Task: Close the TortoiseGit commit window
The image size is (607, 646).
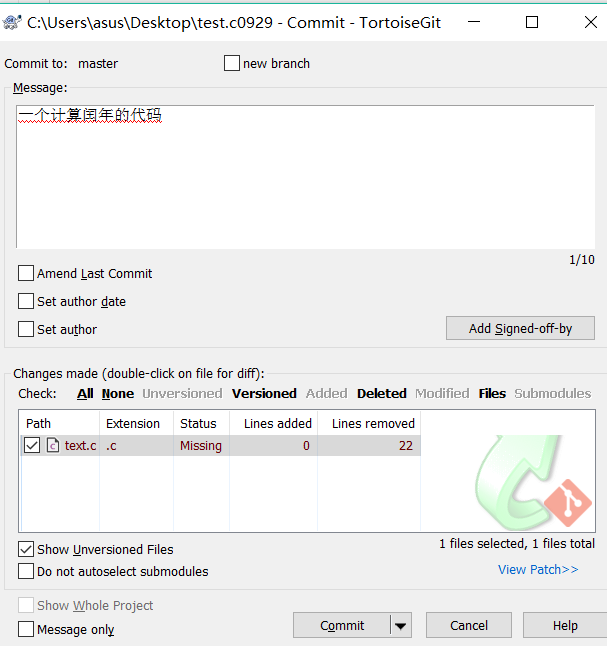Action: pos(591,22)
